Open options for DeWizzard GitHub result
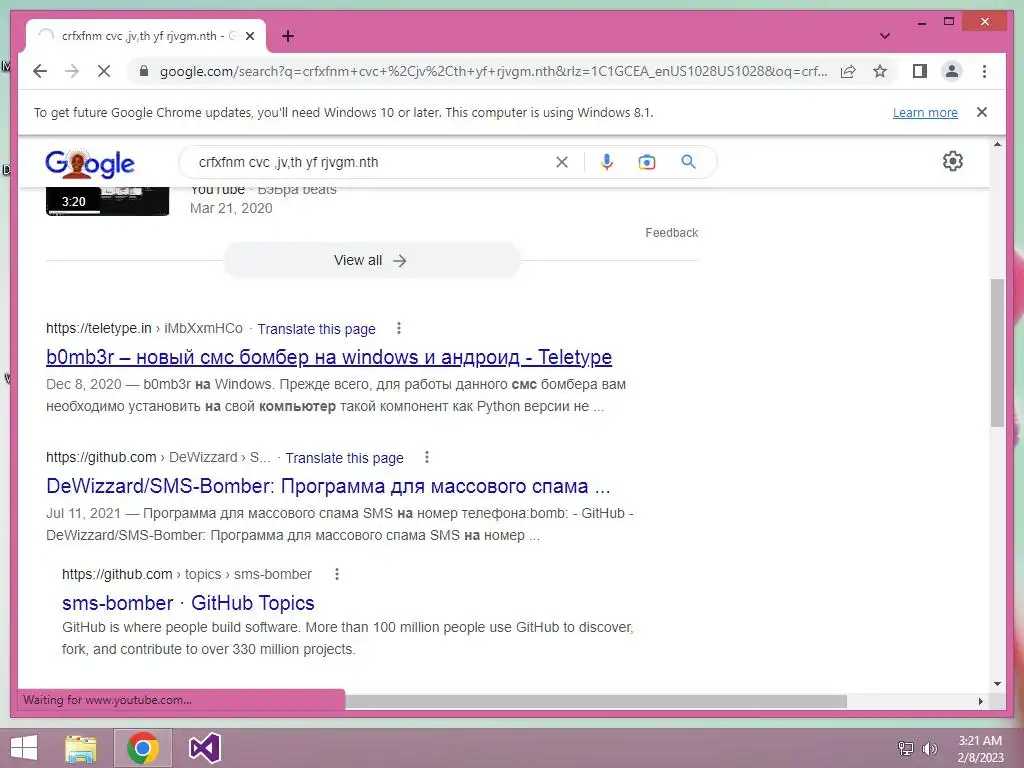Viewport: 1024px width, 768px height. (427, 457)
